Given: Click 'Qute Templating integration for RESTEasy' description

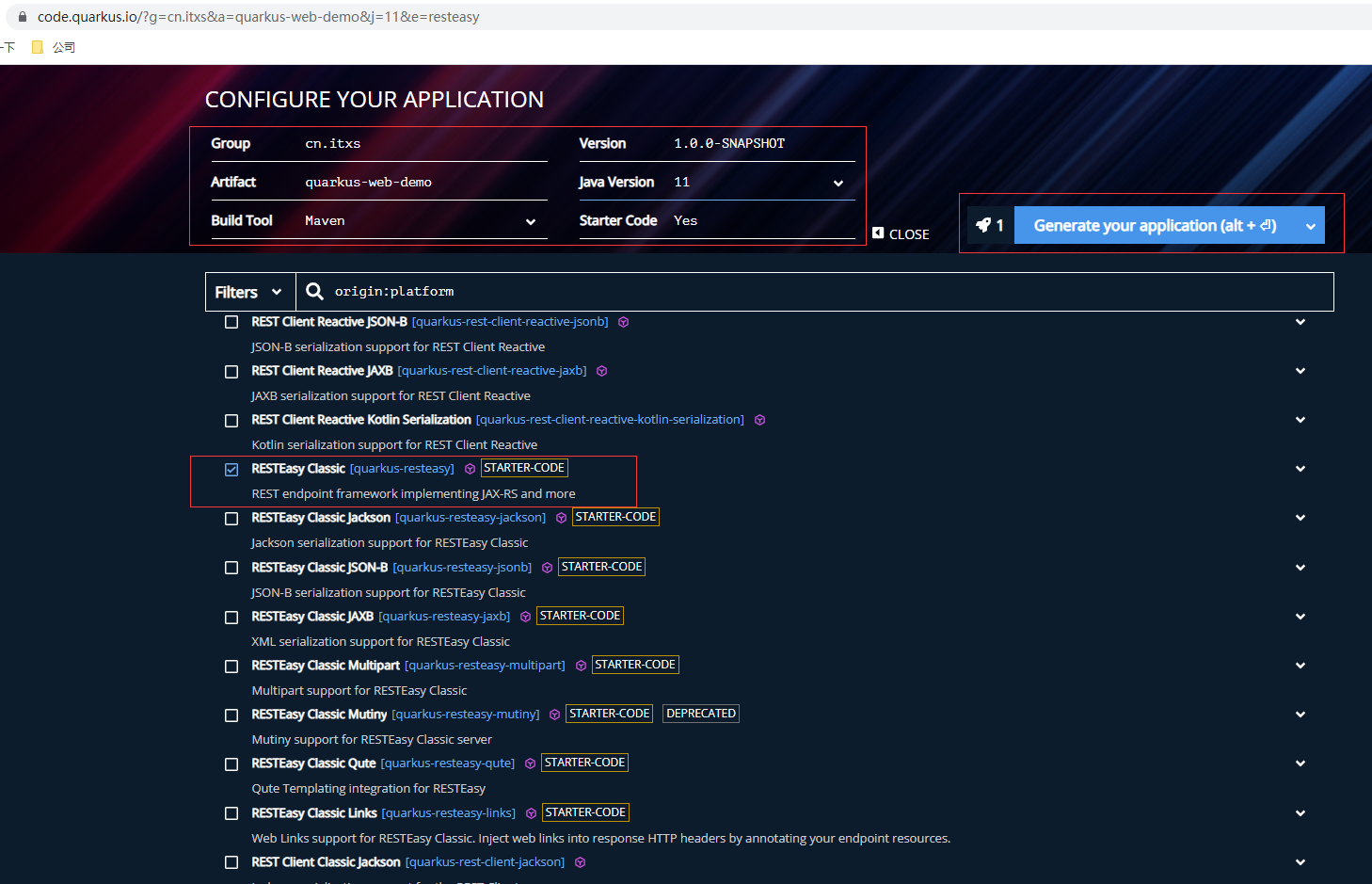Looking at the screenshot, I should coord(369,789).
